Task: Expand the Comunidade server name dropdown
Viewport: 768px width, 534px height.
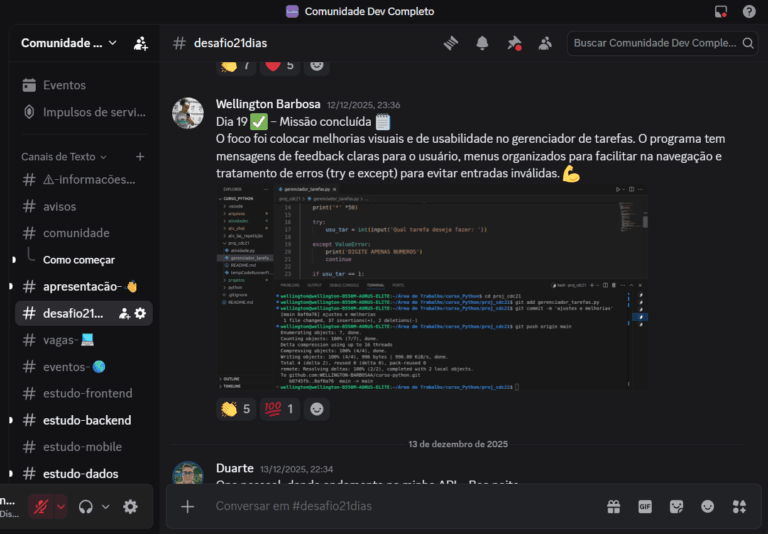Action: 69,43
